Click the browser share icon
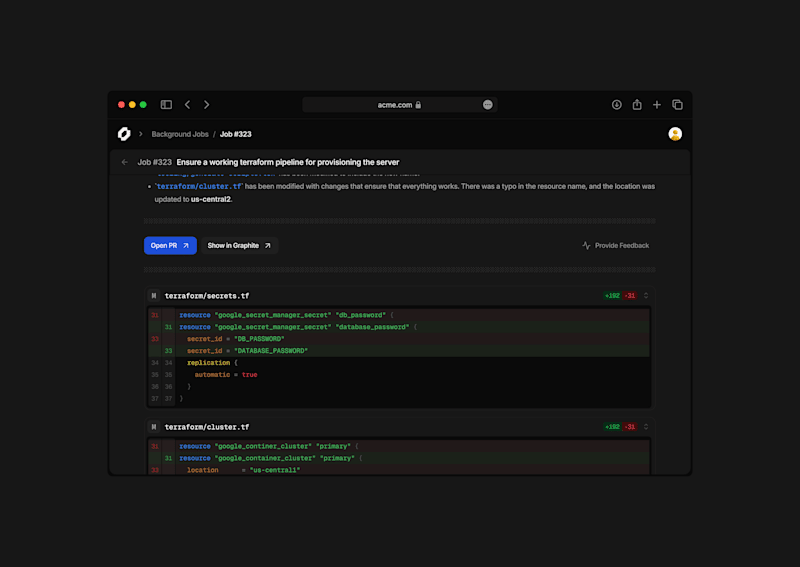 tap(637, 105)
